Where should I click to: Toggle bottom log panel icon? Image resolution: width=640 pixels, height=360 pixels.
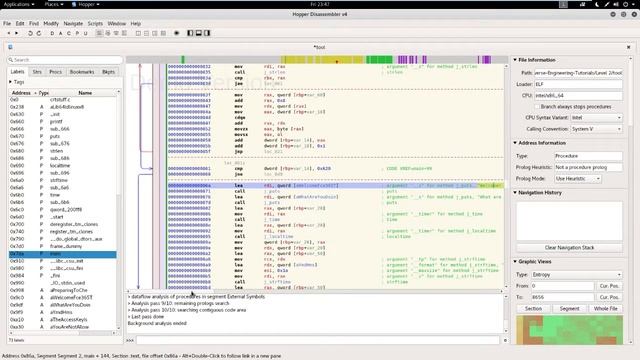[x=198, y=33]
